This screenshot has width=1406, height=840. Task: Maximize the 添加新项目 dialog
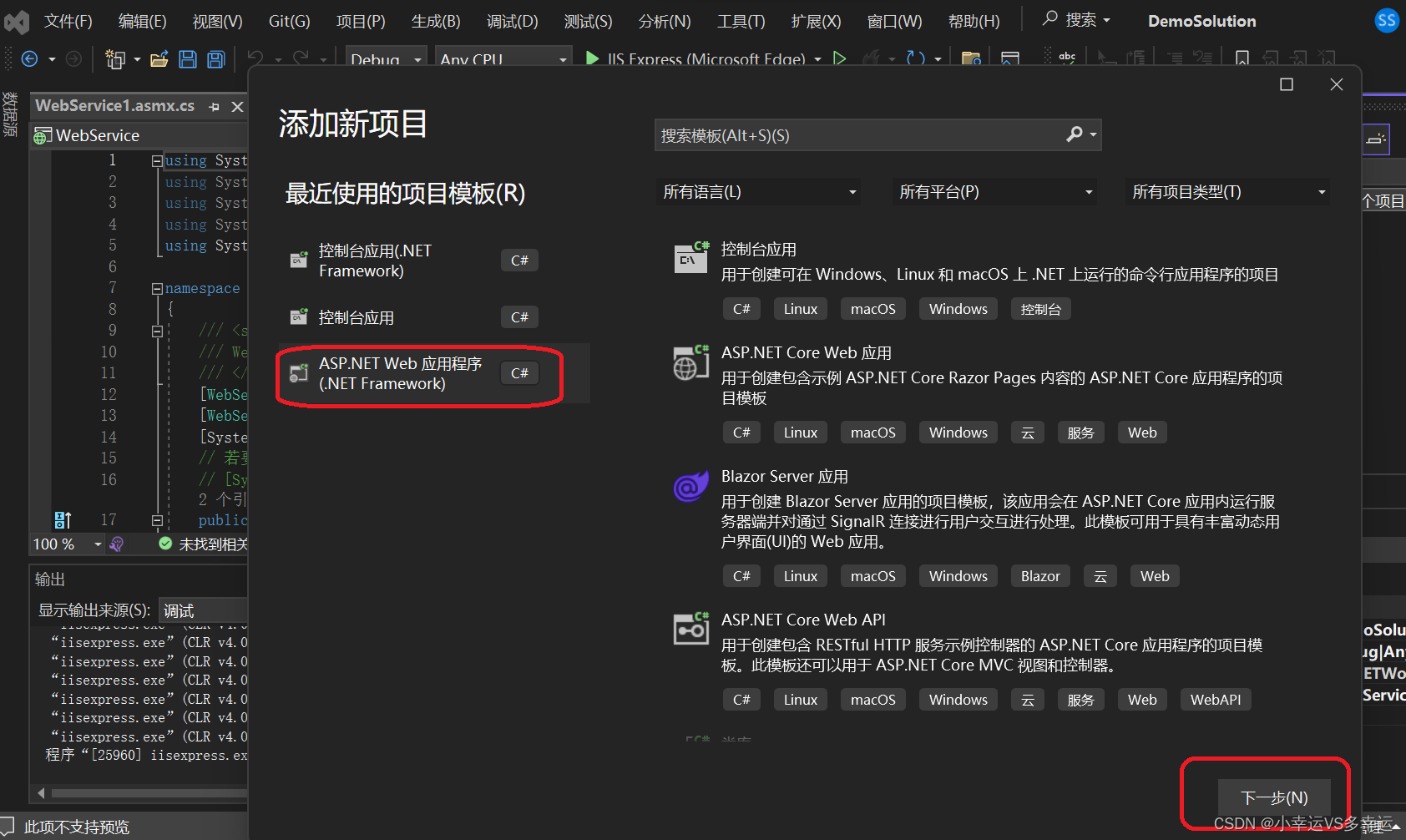click(1287, 84)
